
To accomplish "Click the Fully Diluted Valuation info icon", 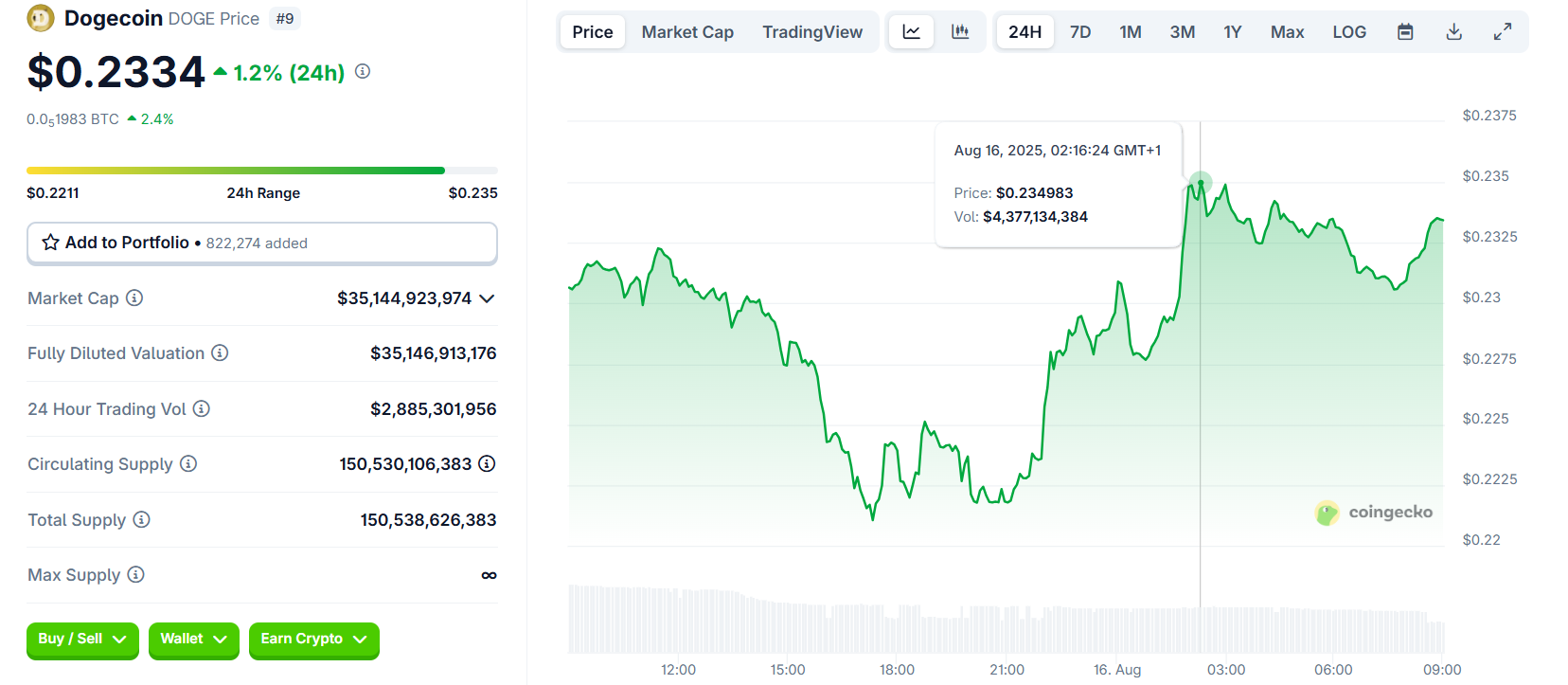I will point(220,352).
